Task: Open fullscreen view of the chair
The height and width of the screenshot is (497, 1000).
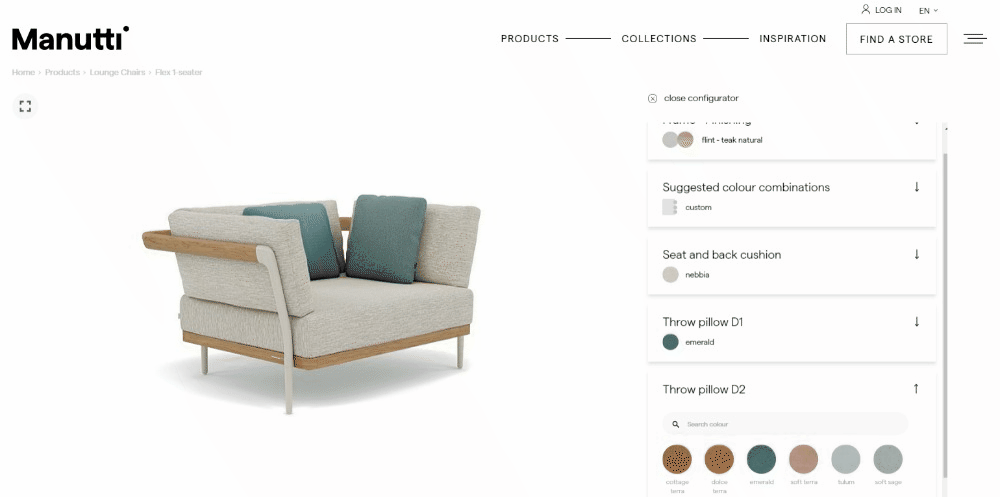Action: [26, 106]
